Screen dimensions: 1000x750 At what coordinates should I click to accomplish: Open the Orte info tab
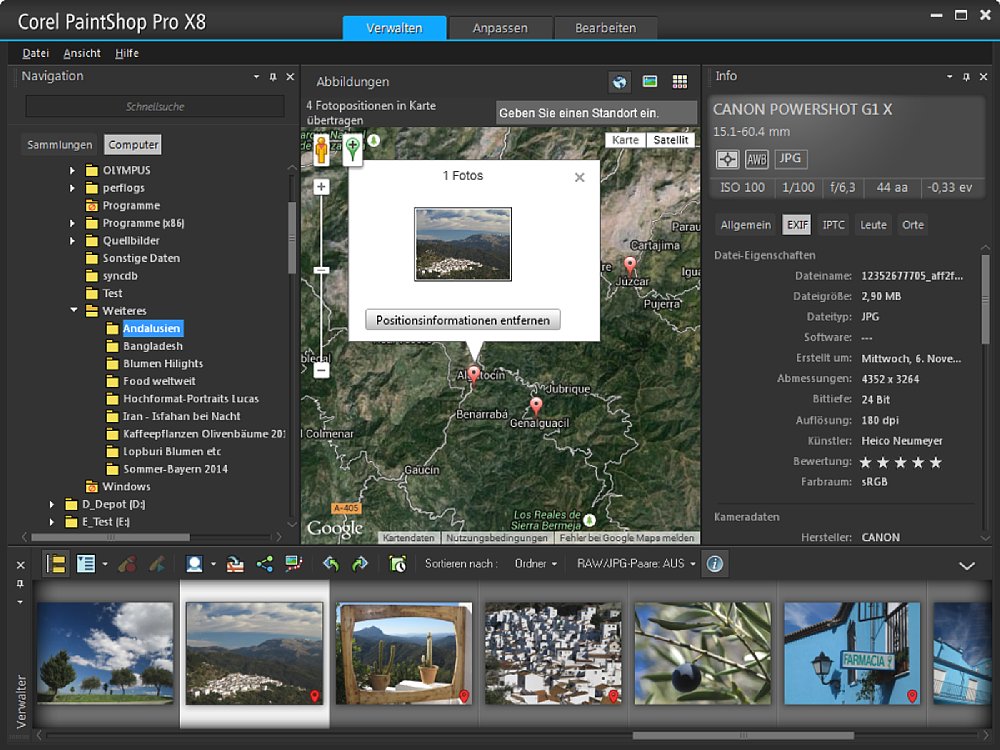[x=913, y=224]
